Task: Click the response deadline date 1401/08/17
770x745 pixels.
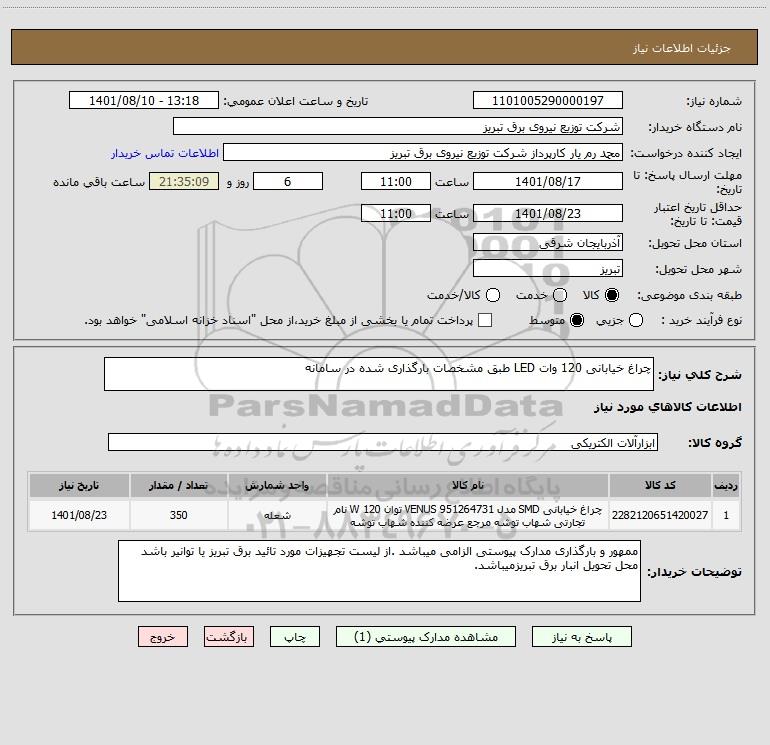Action: [548, 181]
